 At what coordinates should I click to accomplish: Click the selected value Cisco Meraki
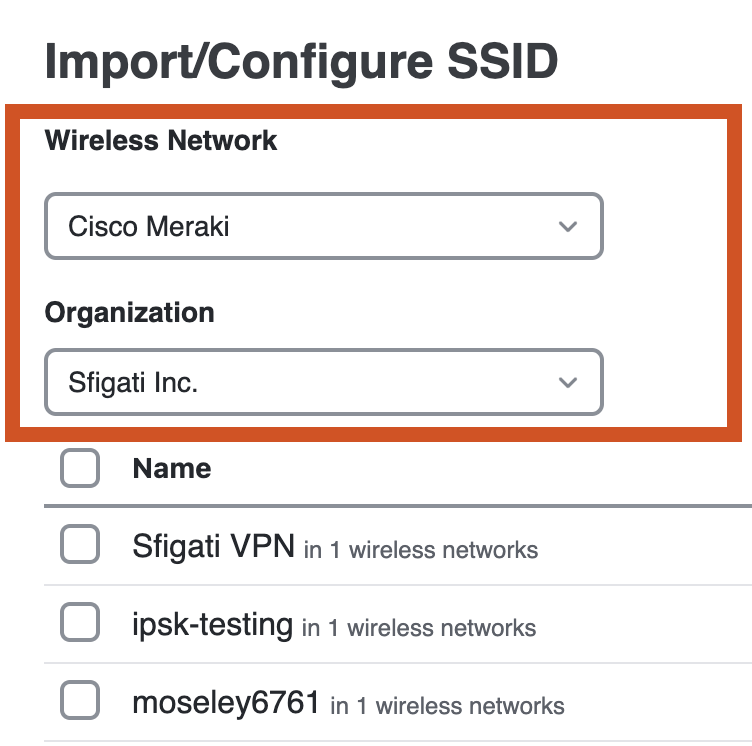tap(149, 227)
